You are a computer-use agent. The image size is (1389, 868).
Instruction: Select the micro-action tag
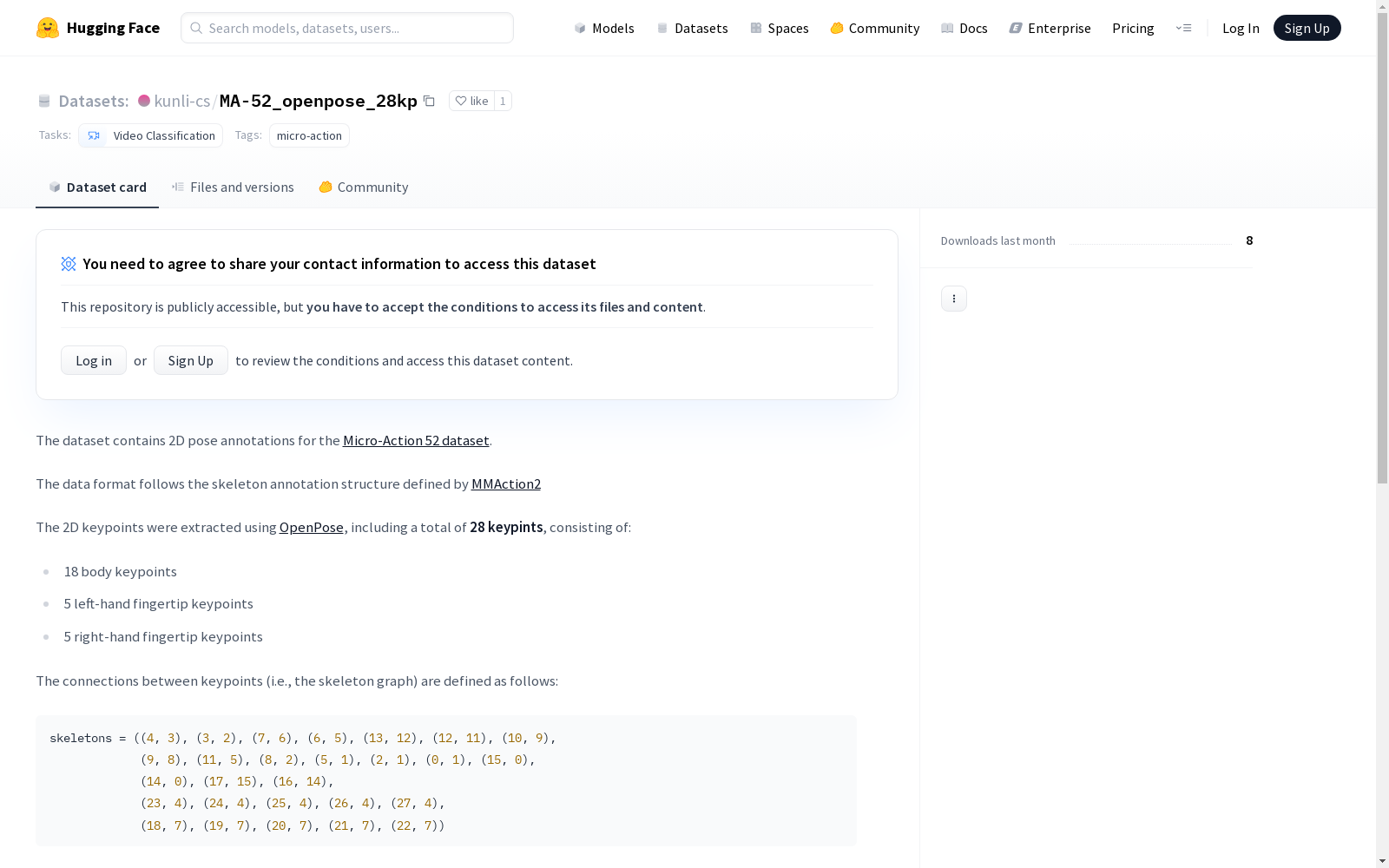pos(309,135)
